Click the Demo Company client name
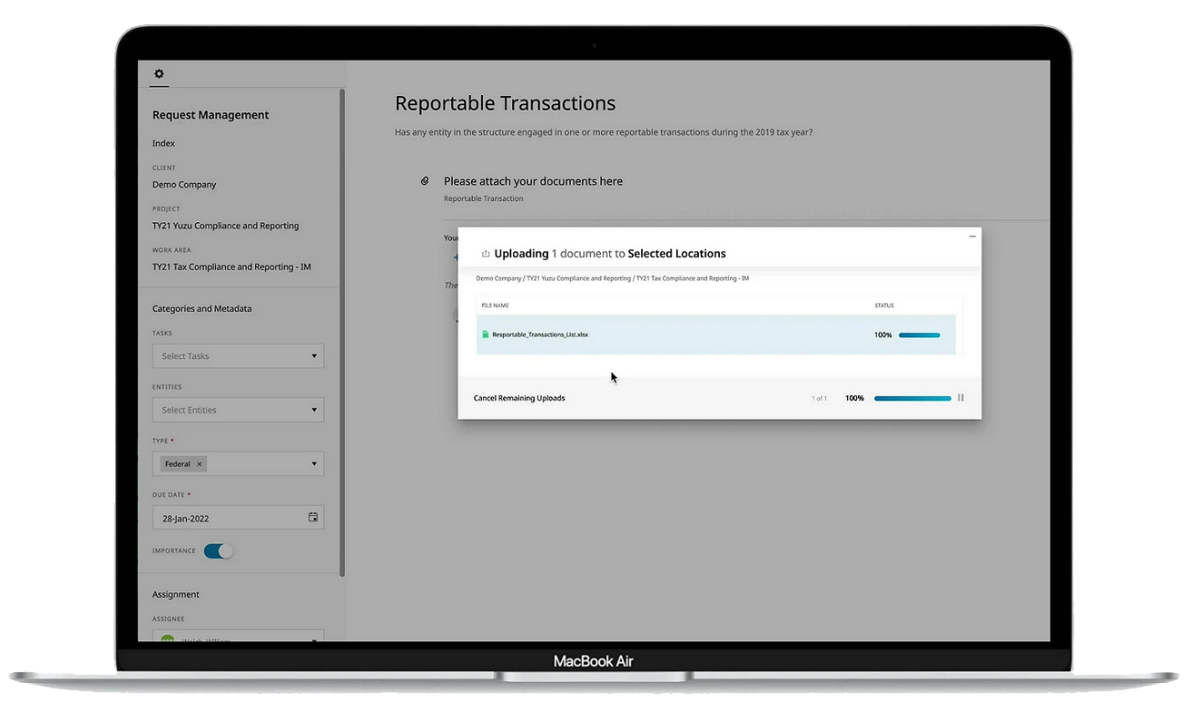This screenshot has height=714, width=1190. coord(184,184)
